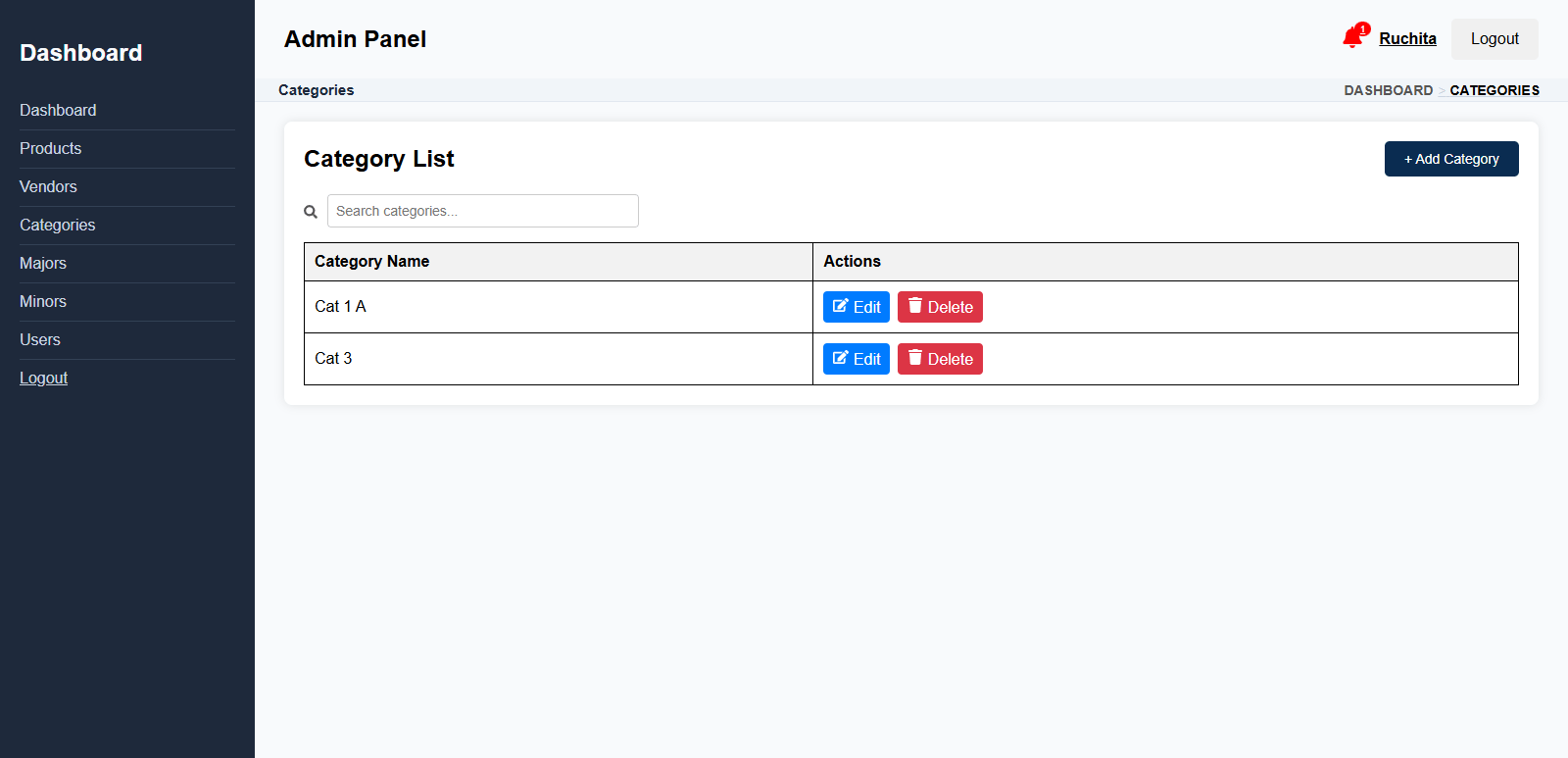The width and height of the screenshot is (1568, 758).
Task: Click the Edit button for Cat 1 A
Action: (x=856, y=307)
